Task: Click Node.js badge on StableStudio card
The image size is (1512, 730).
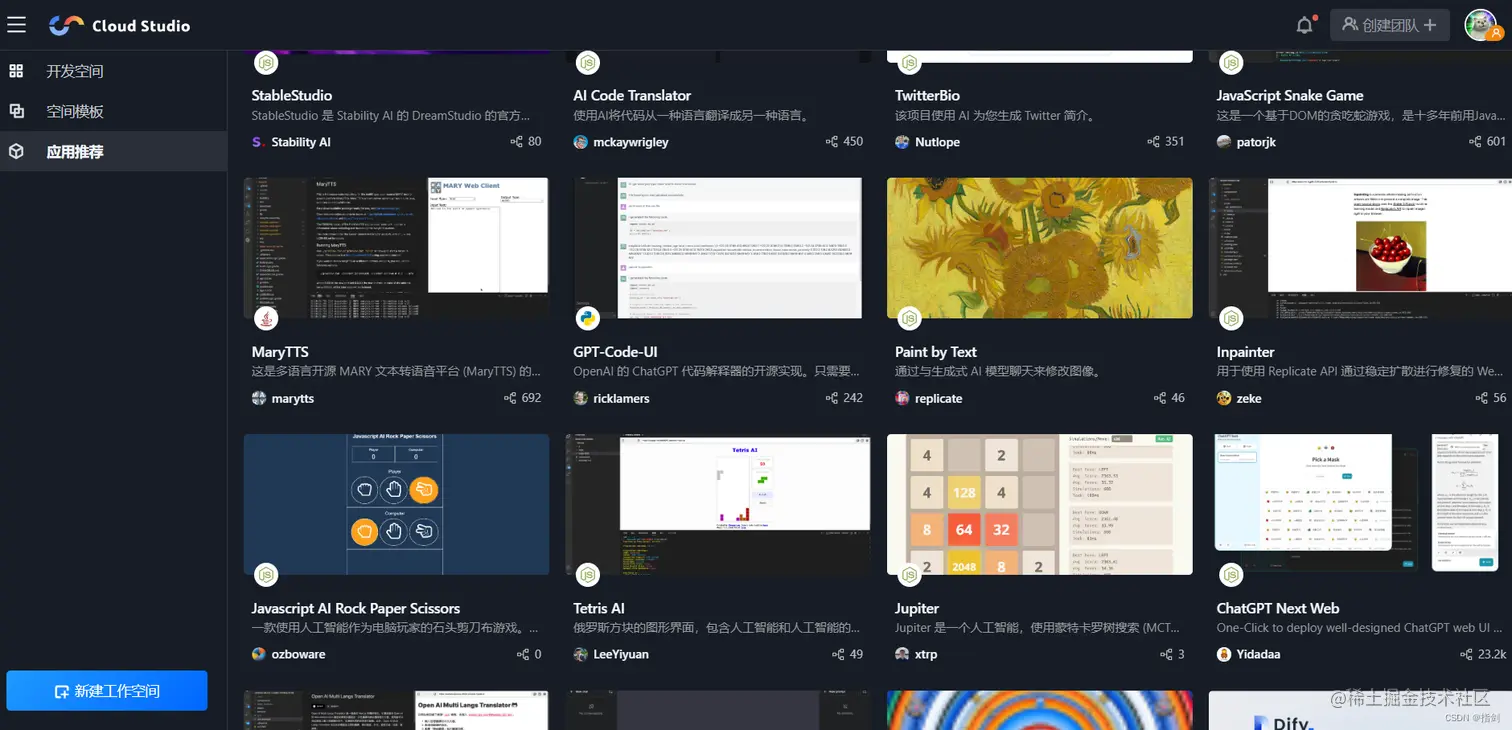Action: (266, 62)
